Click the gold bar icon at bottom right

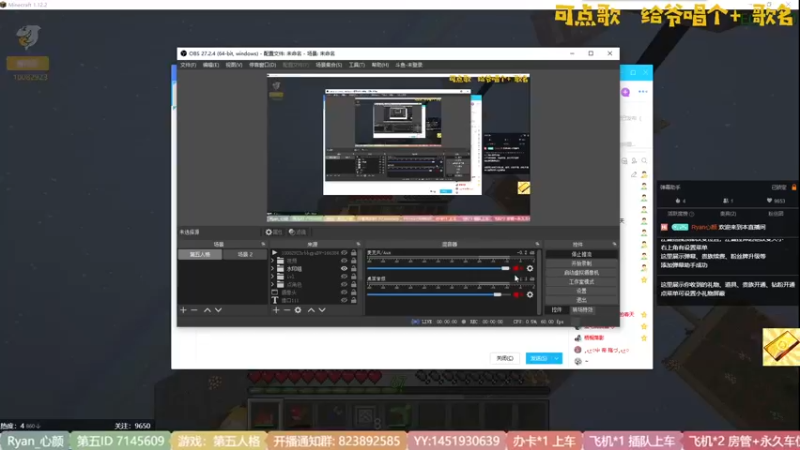click(x=781, y=347)
